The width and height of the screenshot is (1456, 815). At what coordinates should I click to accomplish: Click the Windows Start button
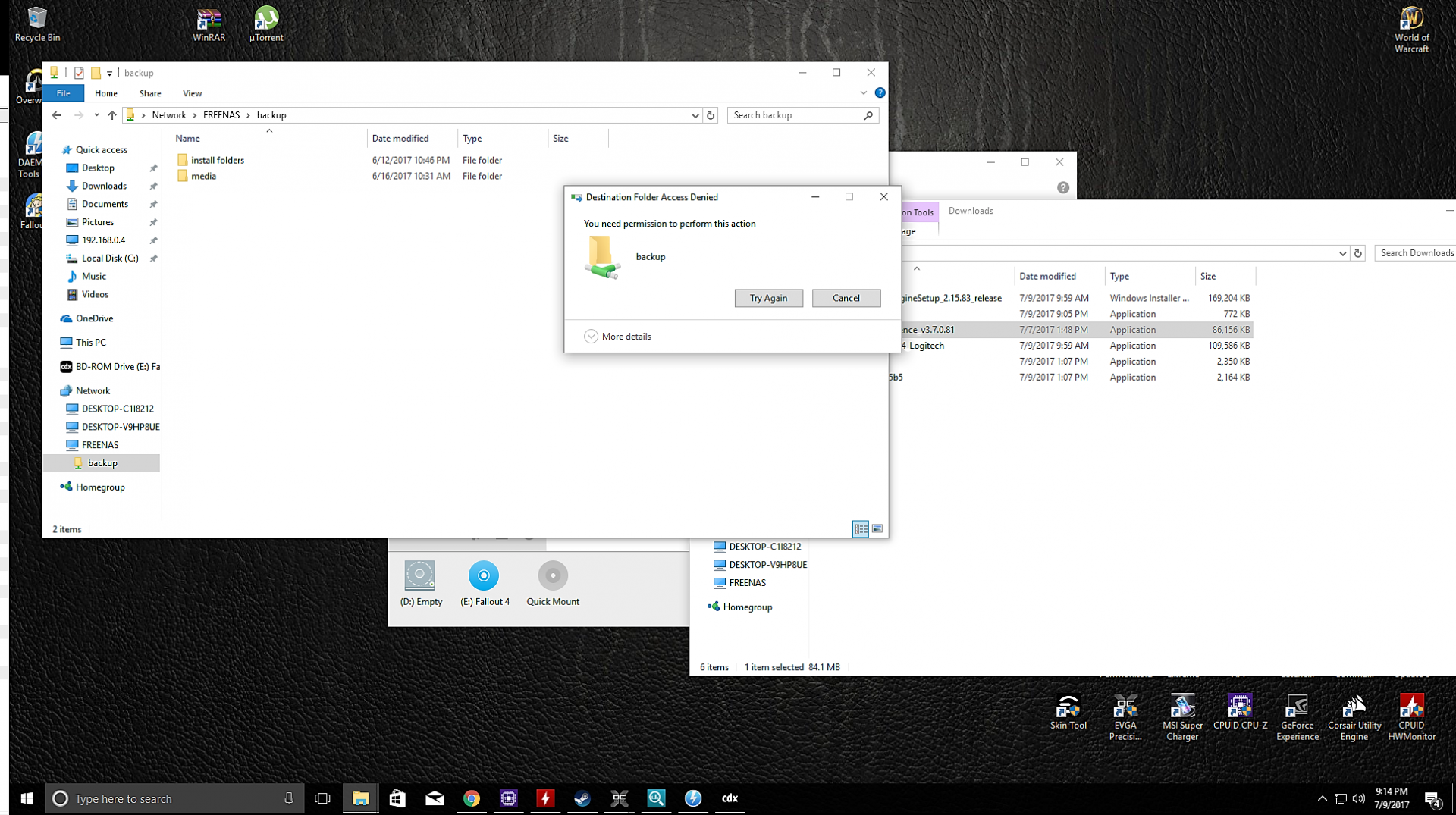click(27, 798)
